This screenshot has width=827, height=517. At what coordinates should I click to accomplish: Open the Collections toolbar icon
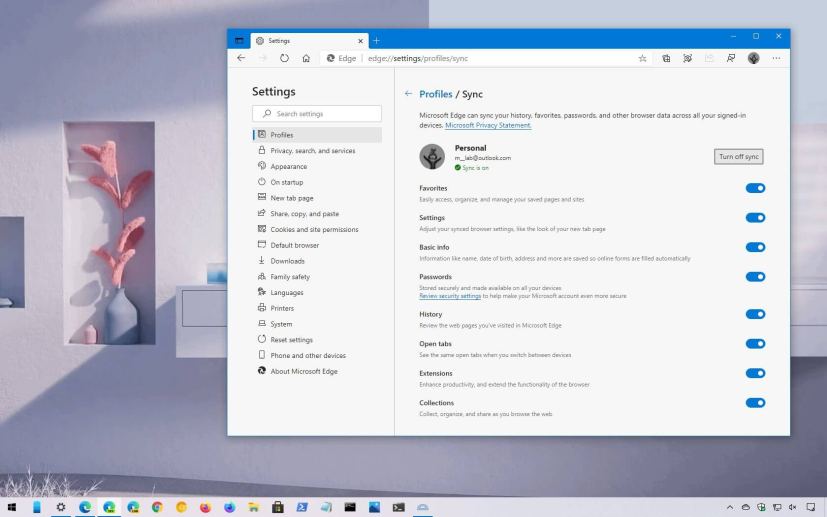pyautogui.click(x=666, y=59)
